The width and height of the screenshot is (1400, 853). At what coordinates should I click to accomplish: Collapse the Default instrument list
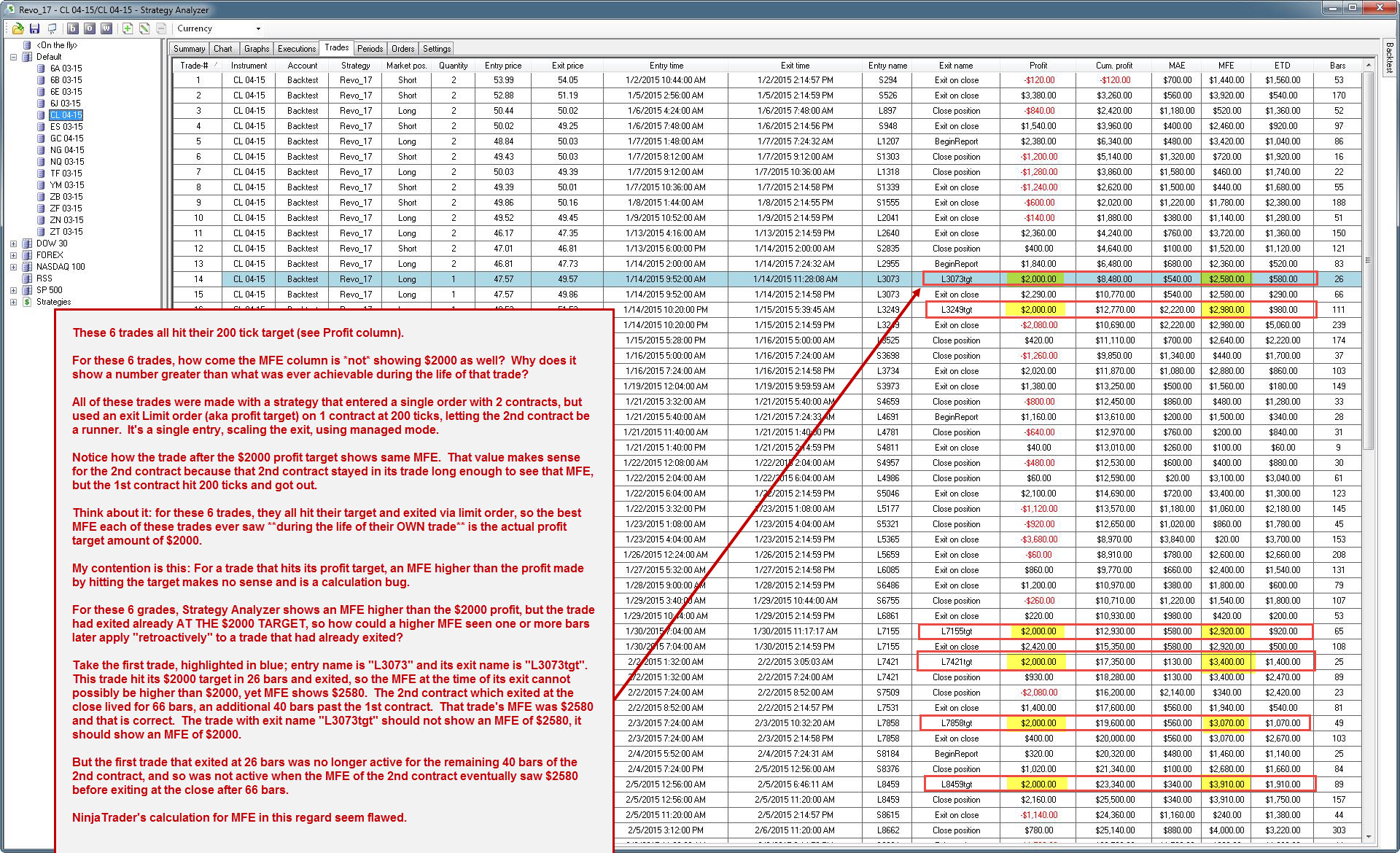coord(13,57)
